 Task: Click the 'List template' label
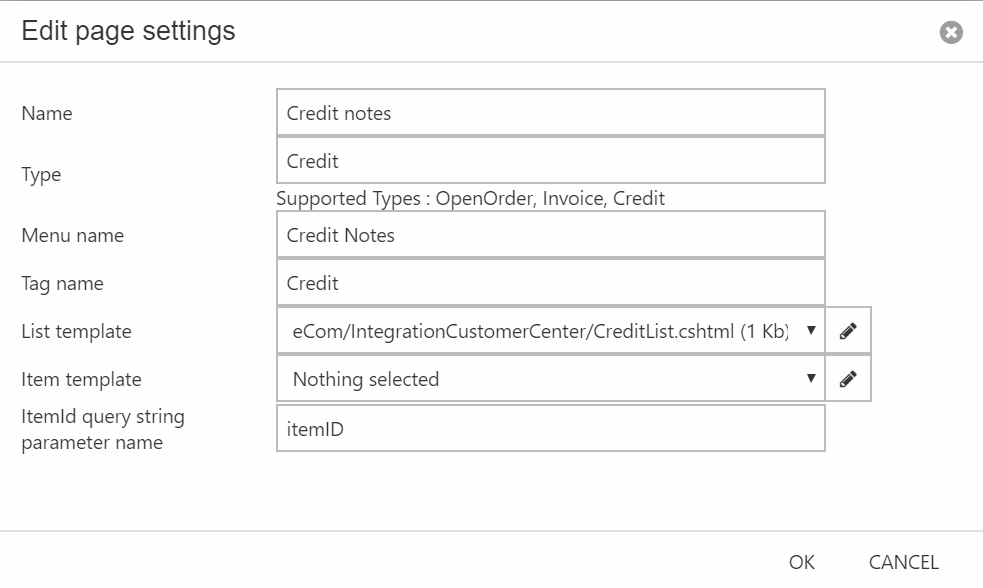[x=76, y=331]
